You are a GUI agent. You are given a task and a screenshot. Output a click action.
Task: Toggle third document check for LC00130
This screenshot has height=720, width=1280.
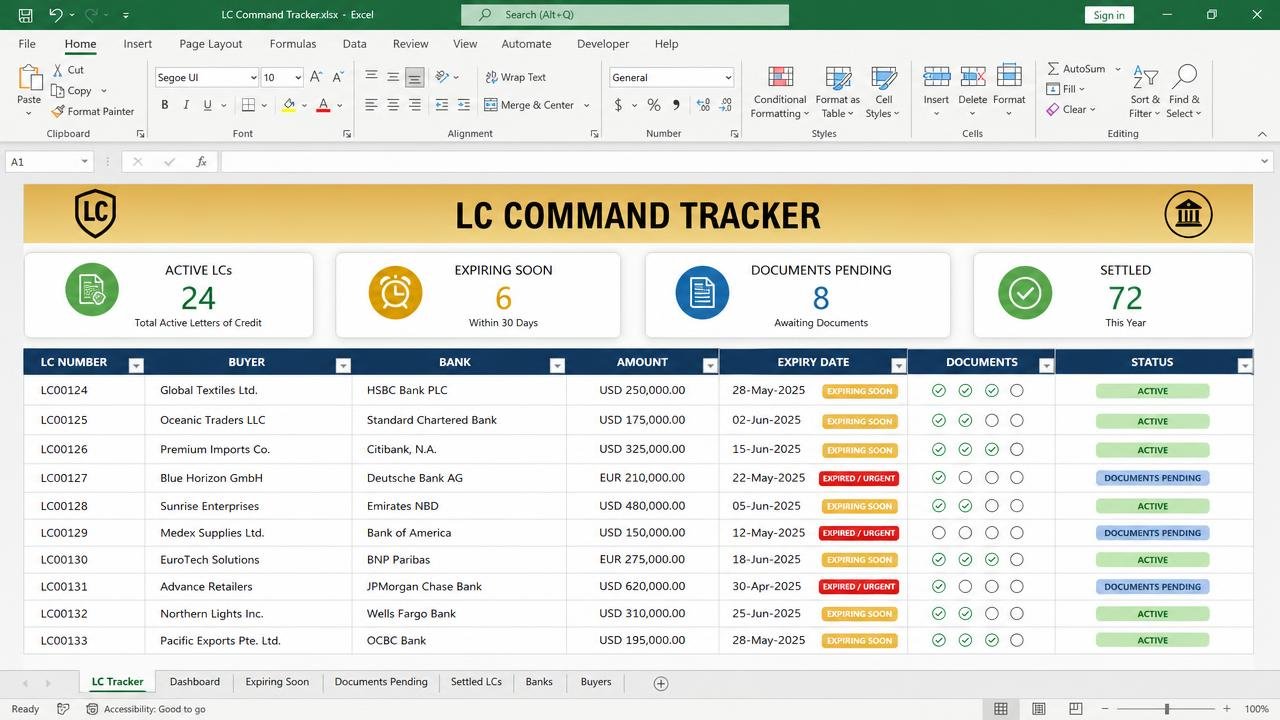(x=991, y=560)
